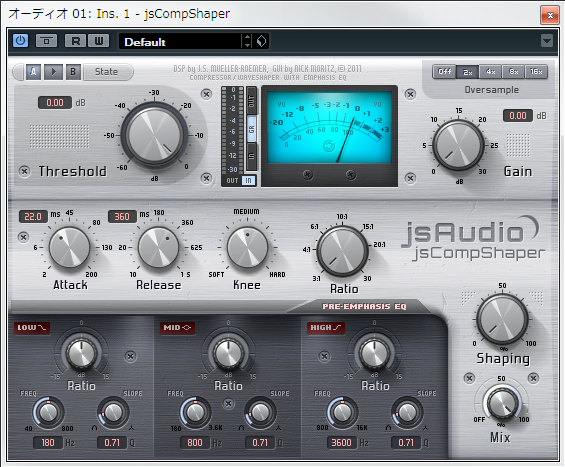Set oversampling to 16x
The height and width of the screenshot is (467, 565).
(536, 72)
